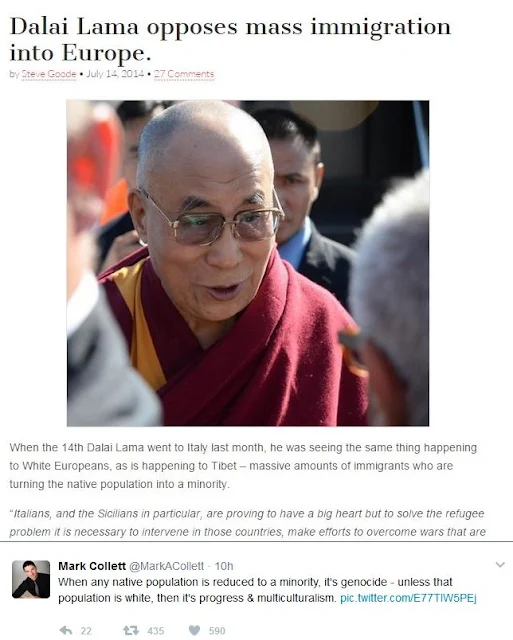Screen dimensions: 513x640
Task: Click the italic quote starting with 'Italians'
Action: (247, 522)
